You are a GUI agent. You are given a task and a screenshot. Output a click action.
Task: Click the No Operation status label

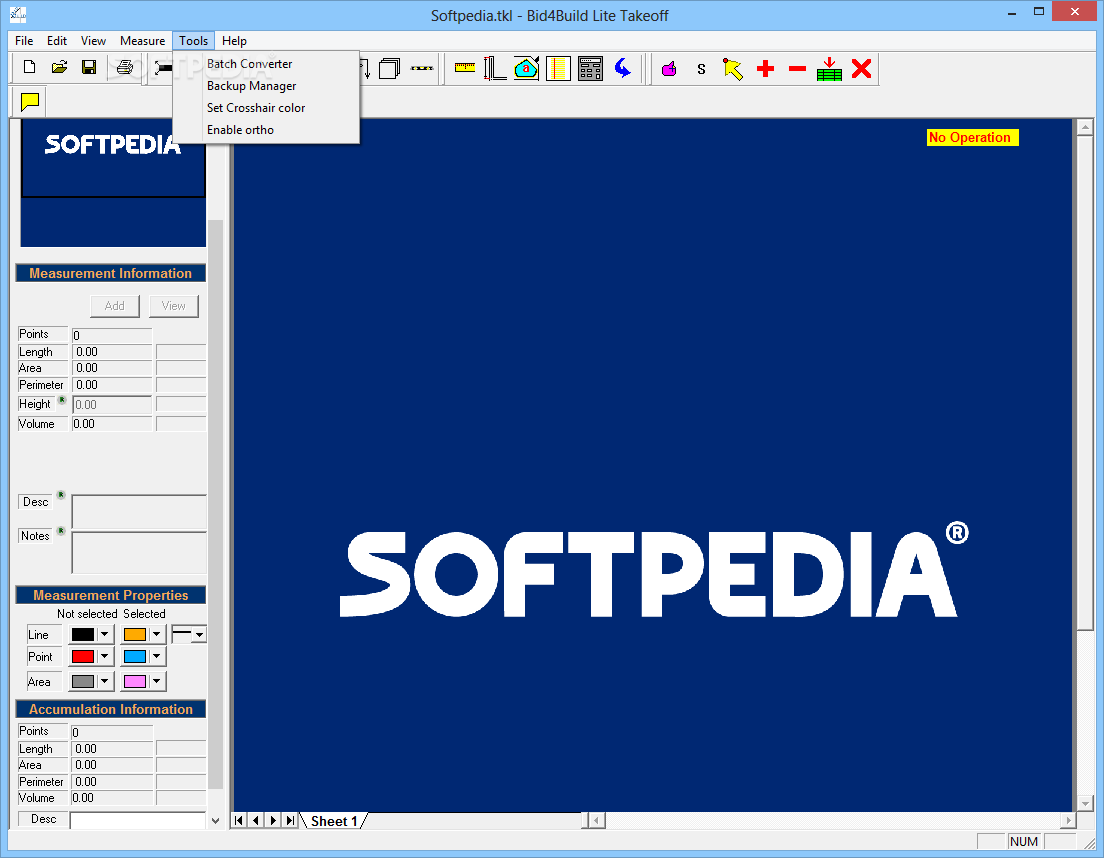[972, 137]
